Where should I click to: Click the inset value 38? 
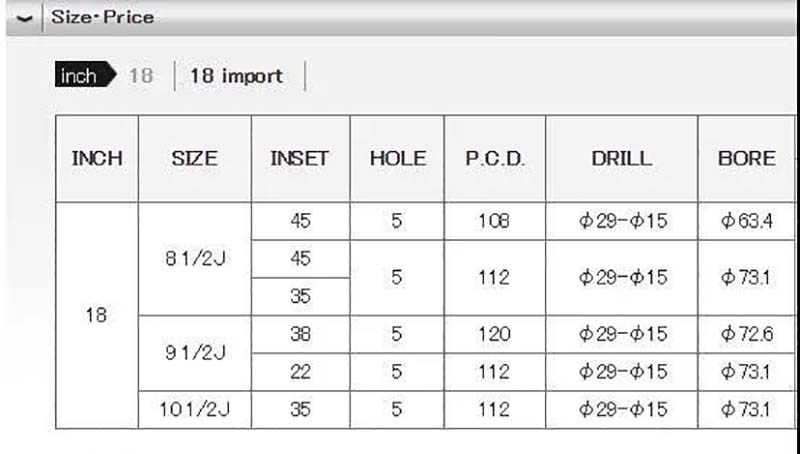(300, 334)
